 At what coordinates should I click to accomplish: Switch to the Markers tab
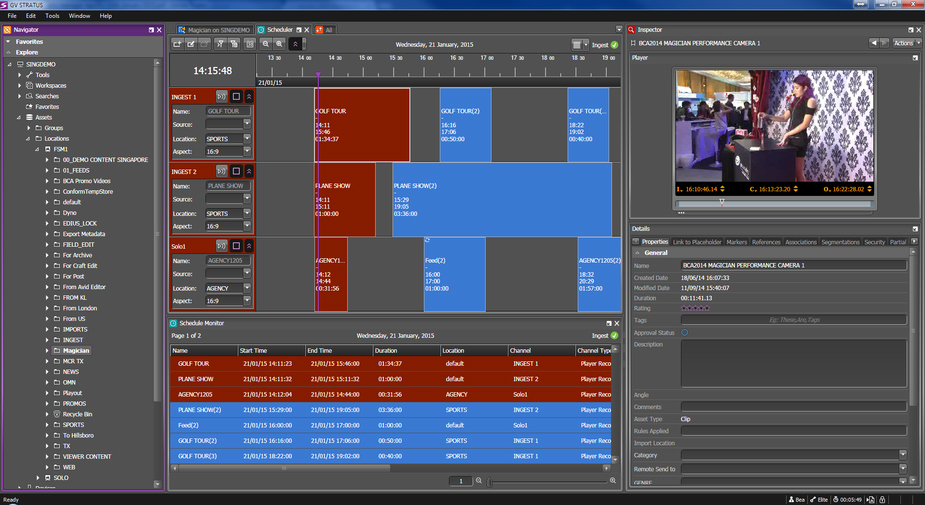(x=736, y=242)
